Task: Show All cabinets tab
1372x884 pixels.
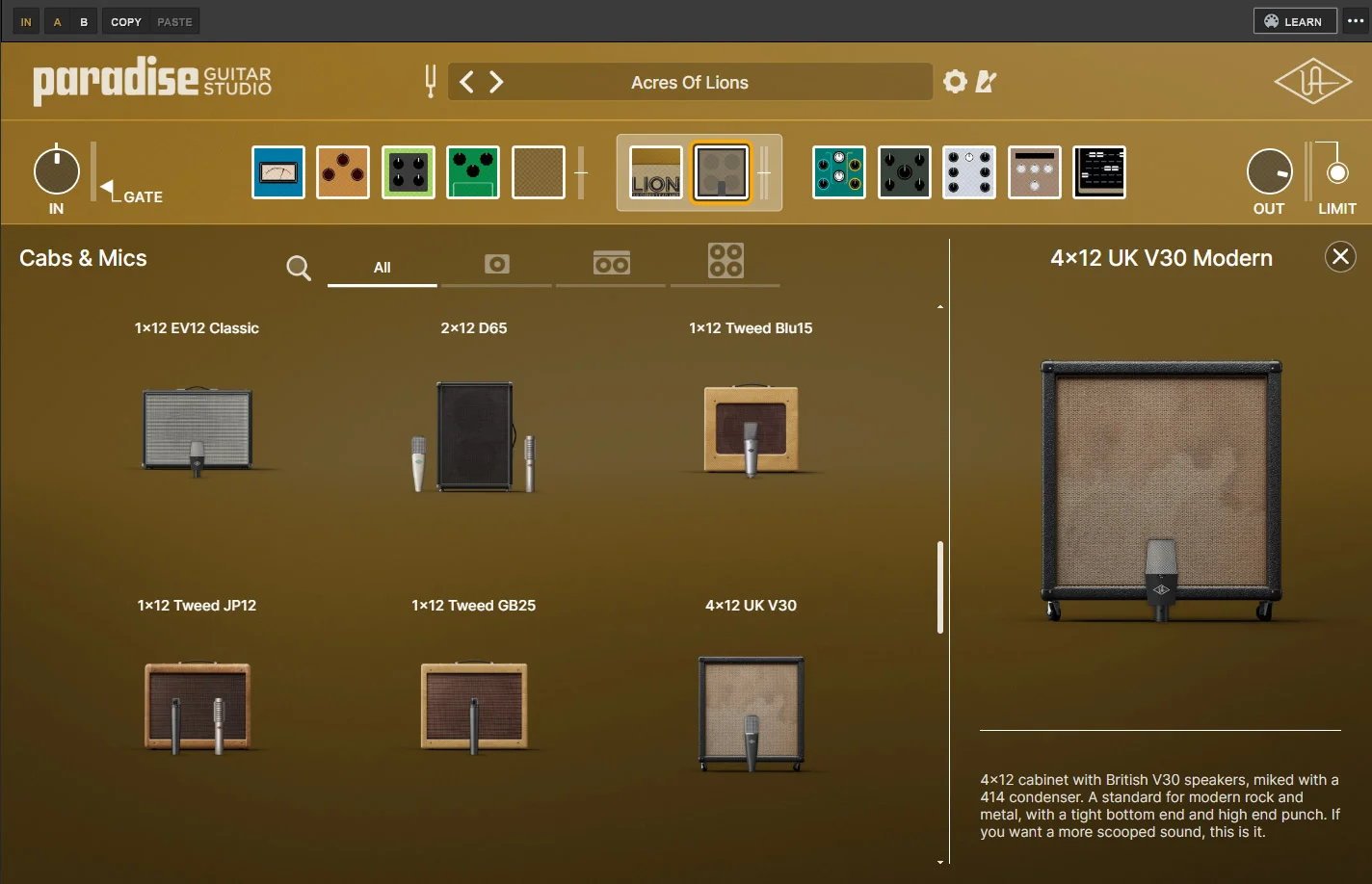Action: click(383, 267)
